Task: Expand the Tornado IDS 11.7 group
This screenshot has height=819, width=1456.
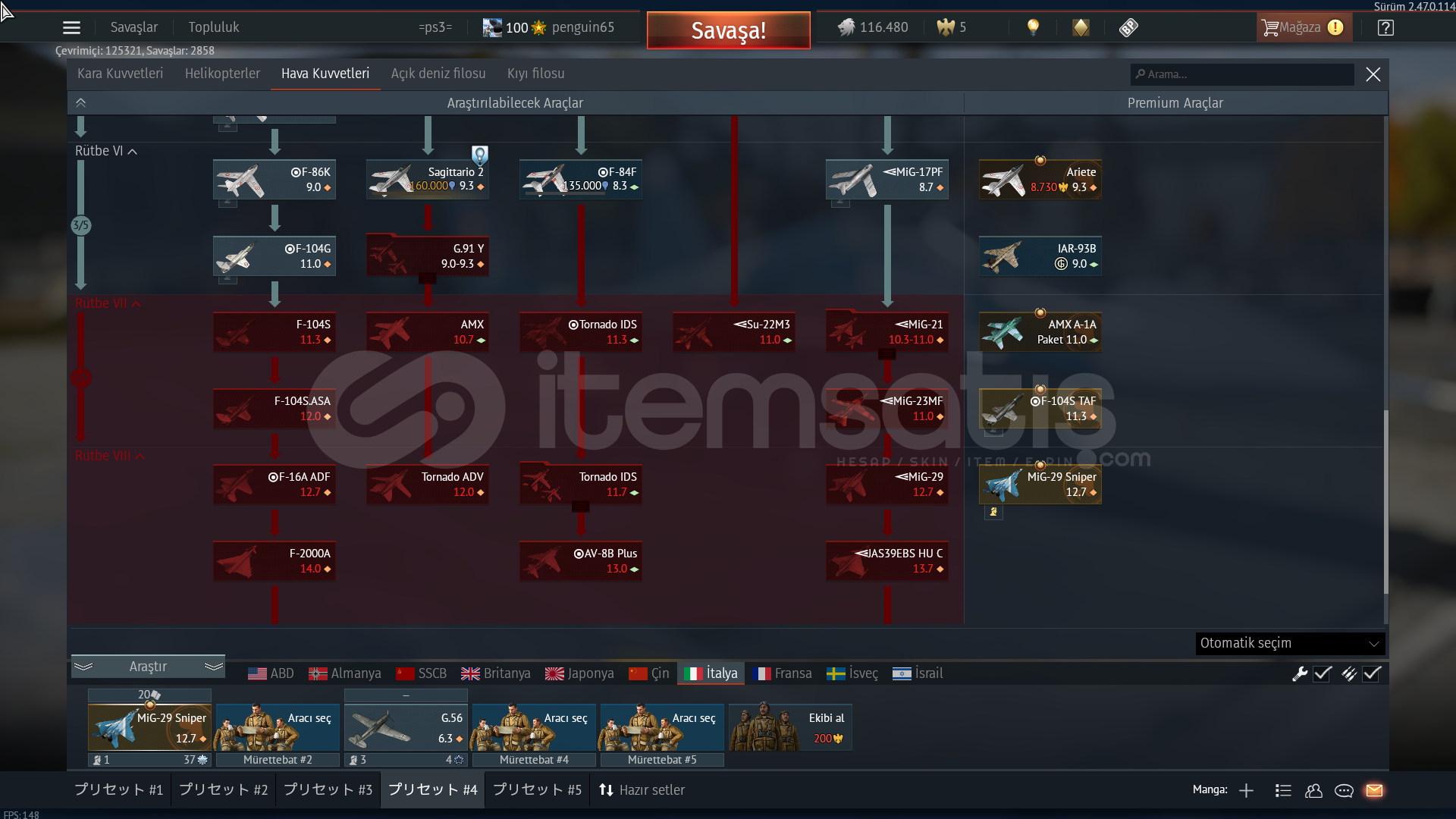Action: click(581, 485)
